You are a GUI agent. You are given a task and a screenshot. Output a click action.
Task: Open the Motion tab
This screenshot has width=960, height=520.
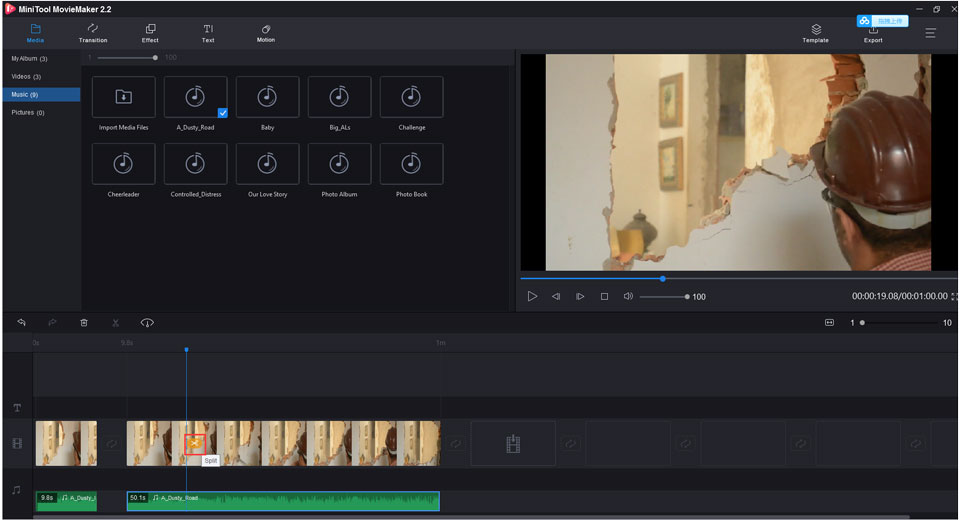[x=266, y=33]
